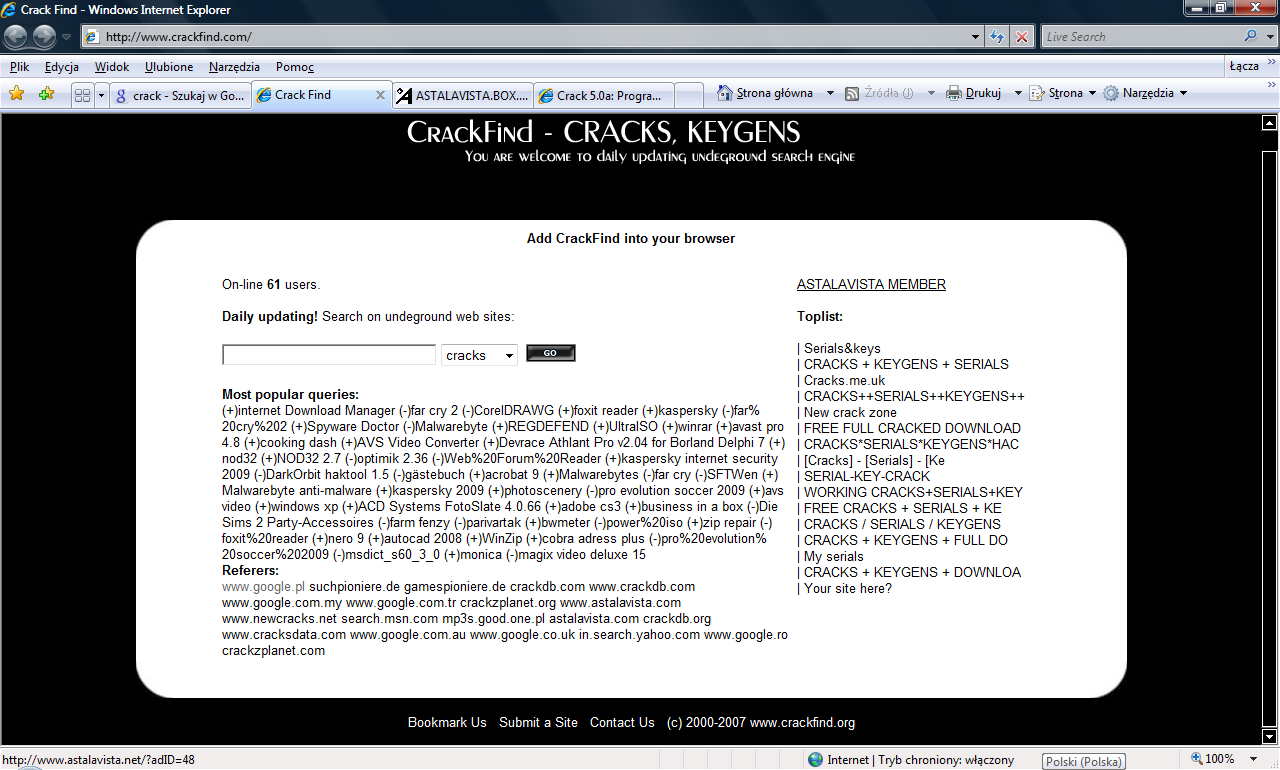Click the Bookmark Us footer link
The width and height of the screenshot is (1280, 770).
447,723
